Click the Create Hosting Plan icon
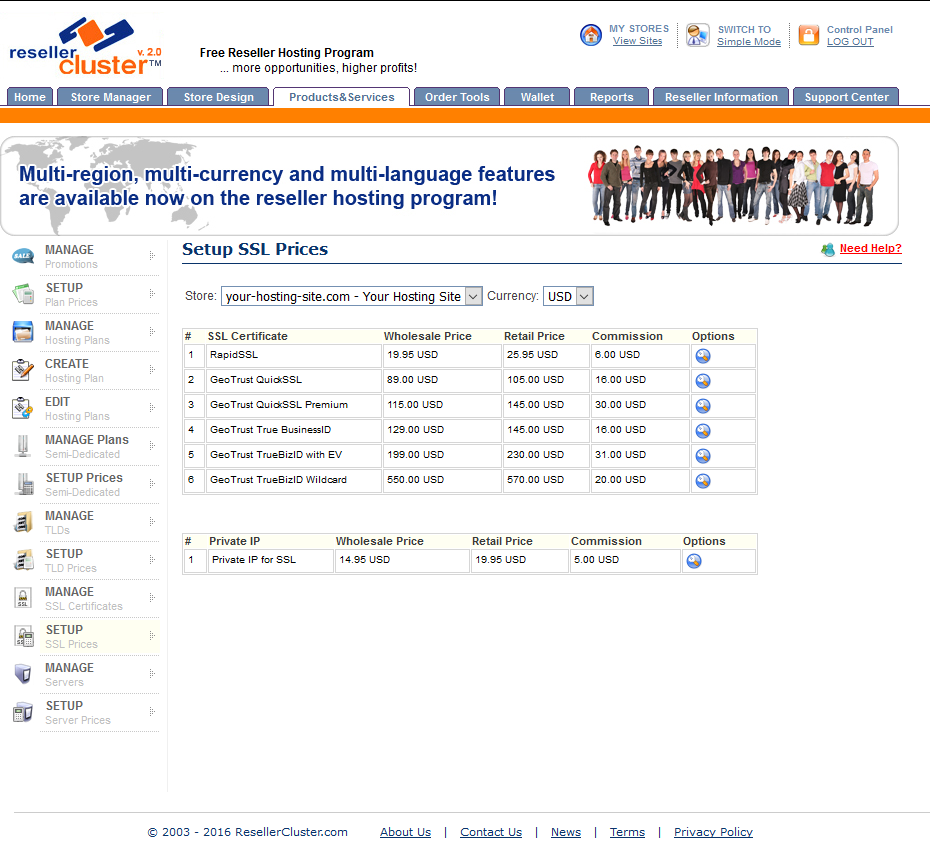 coord(23,370)
